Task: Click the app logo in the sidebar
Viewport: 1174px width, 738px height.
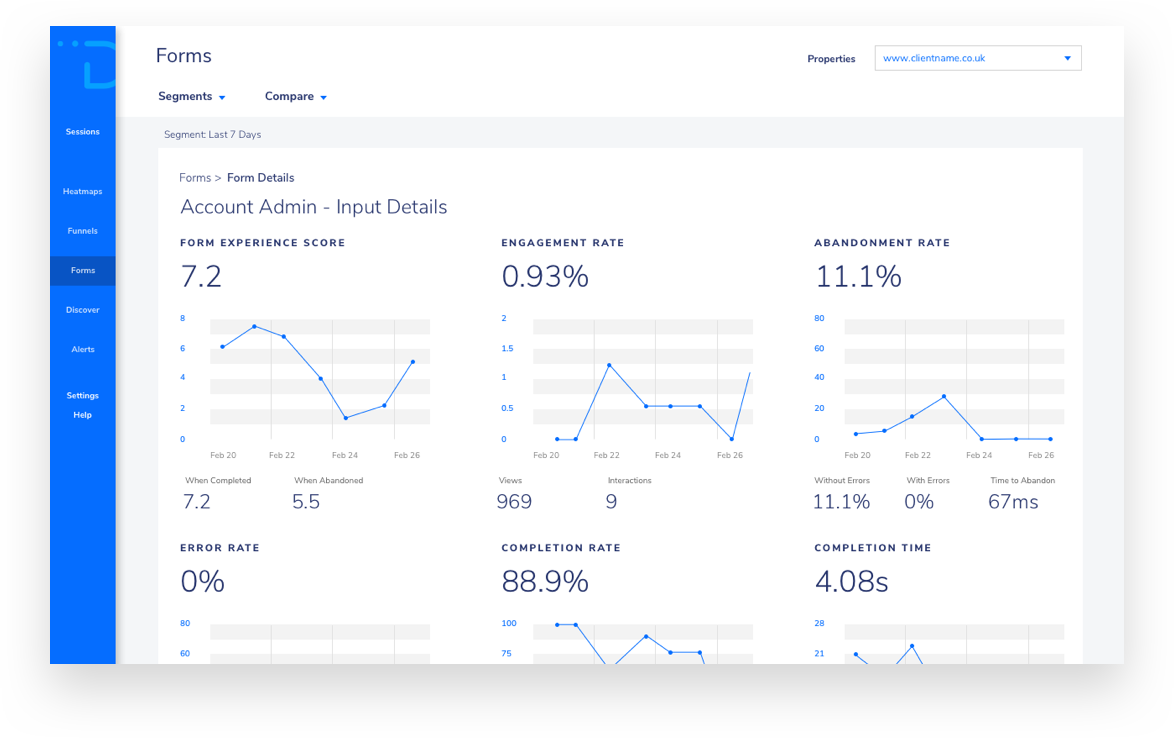Action: click(x=87, y=64)
